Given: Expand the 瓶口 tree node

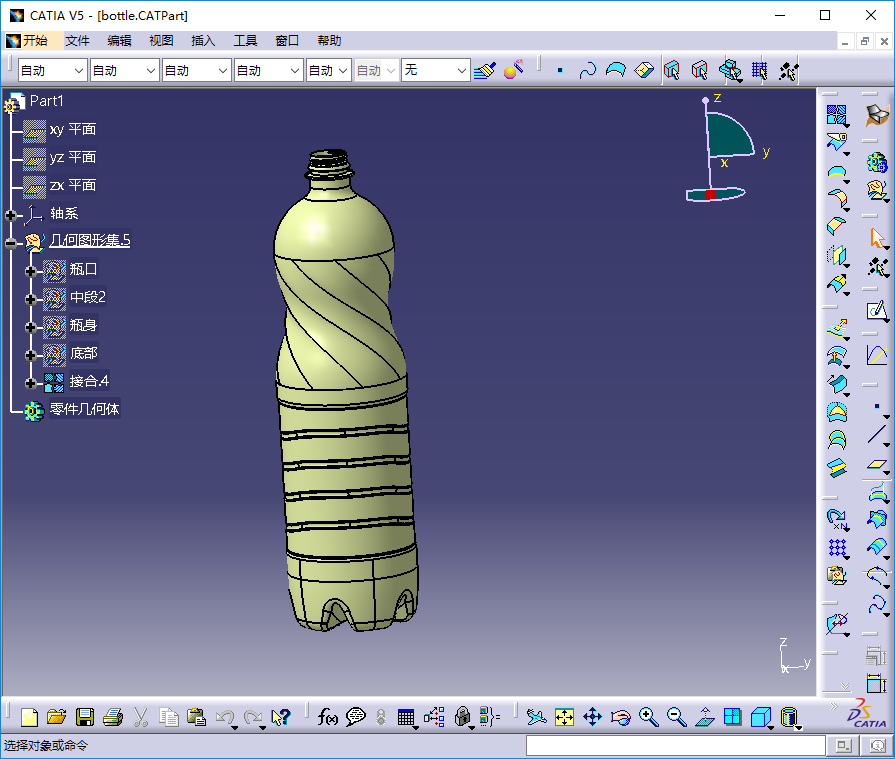Looking at the screenshot, I should (30, 270).
